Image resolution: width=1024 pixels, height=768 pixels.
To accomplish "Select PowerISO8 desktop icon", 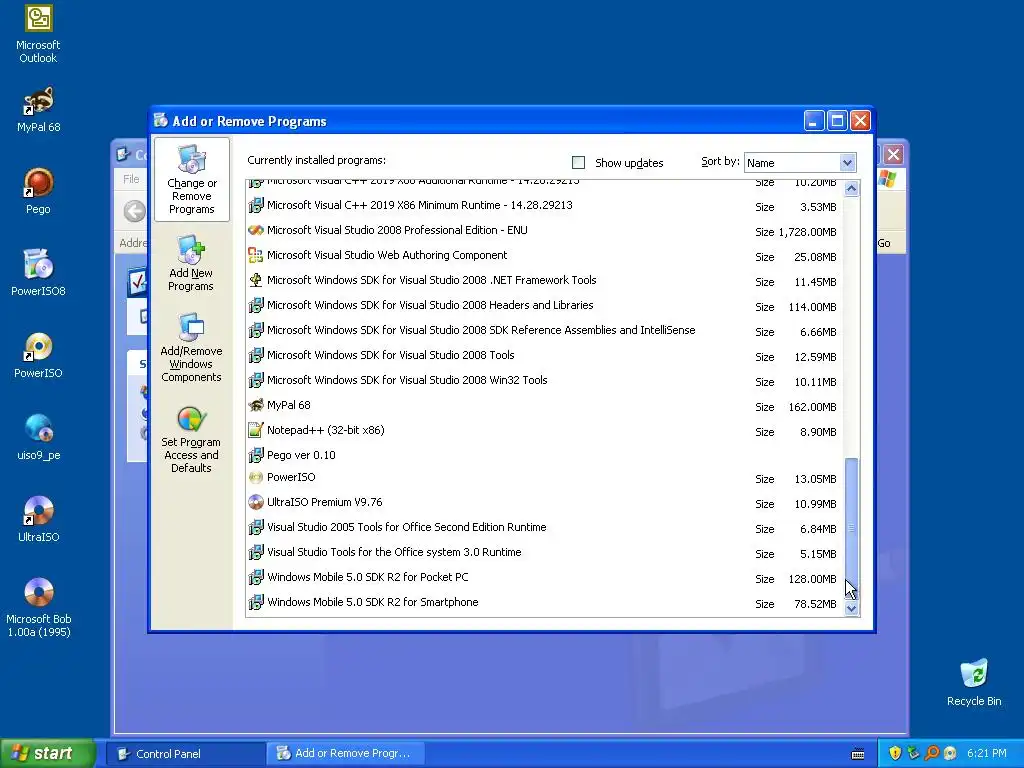I will (x=38, y=273).
